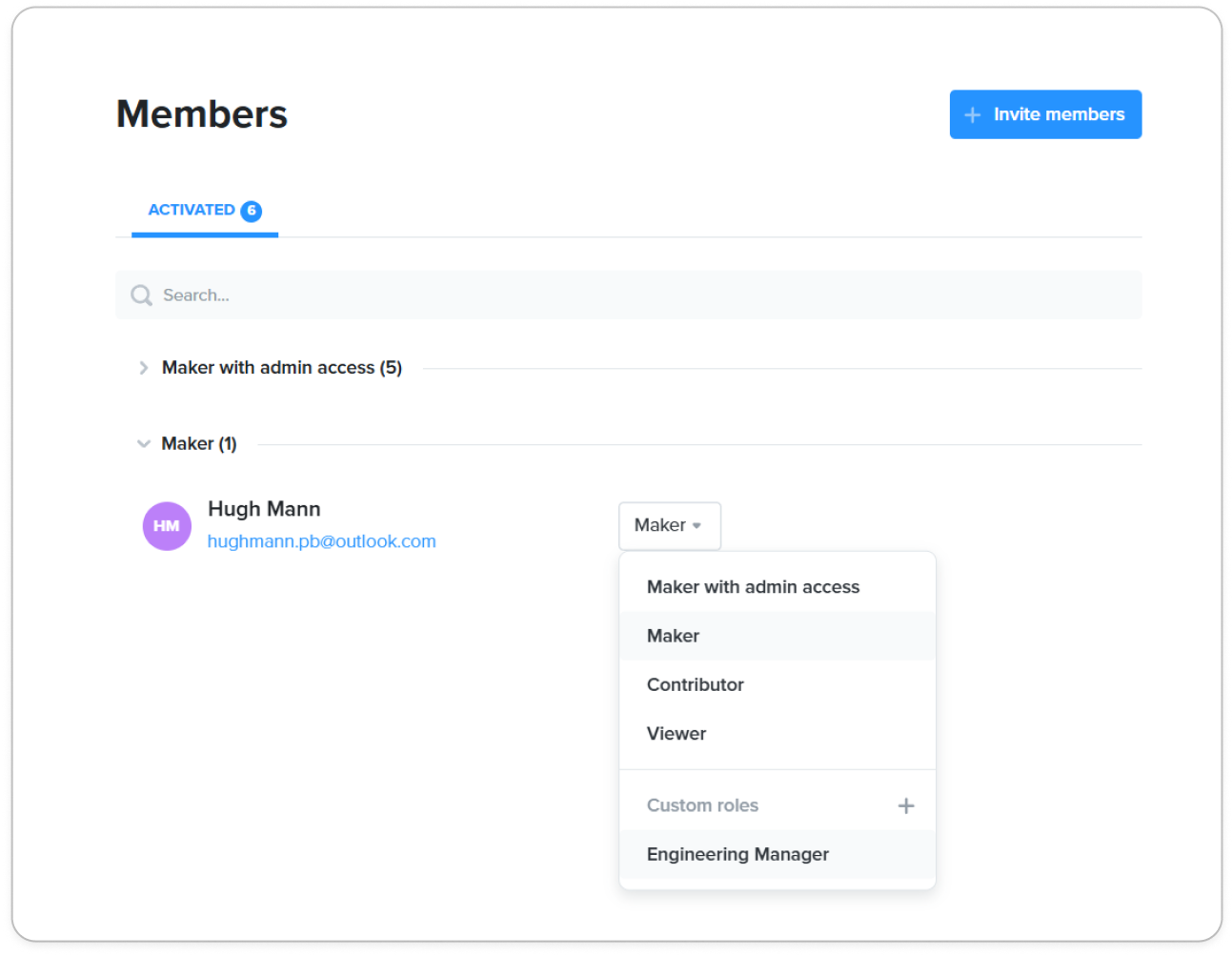Click the HM avatar of Hugh Mann

coord(167,526)
